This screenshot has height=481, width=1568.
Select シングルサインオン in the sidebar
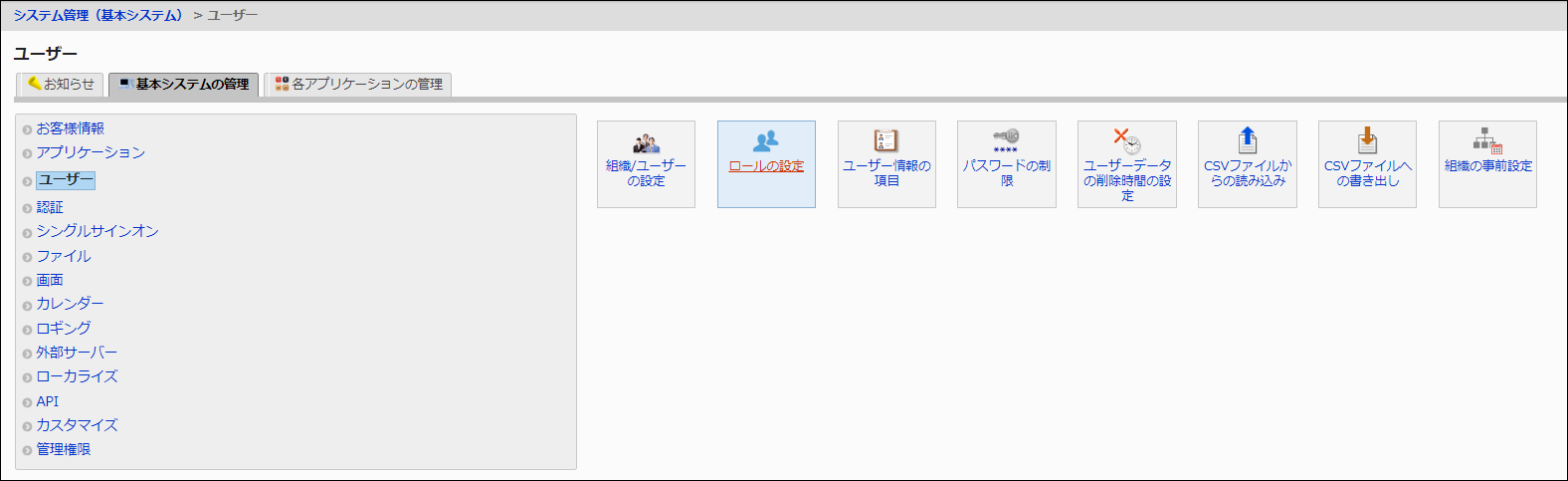coord(98,231)
